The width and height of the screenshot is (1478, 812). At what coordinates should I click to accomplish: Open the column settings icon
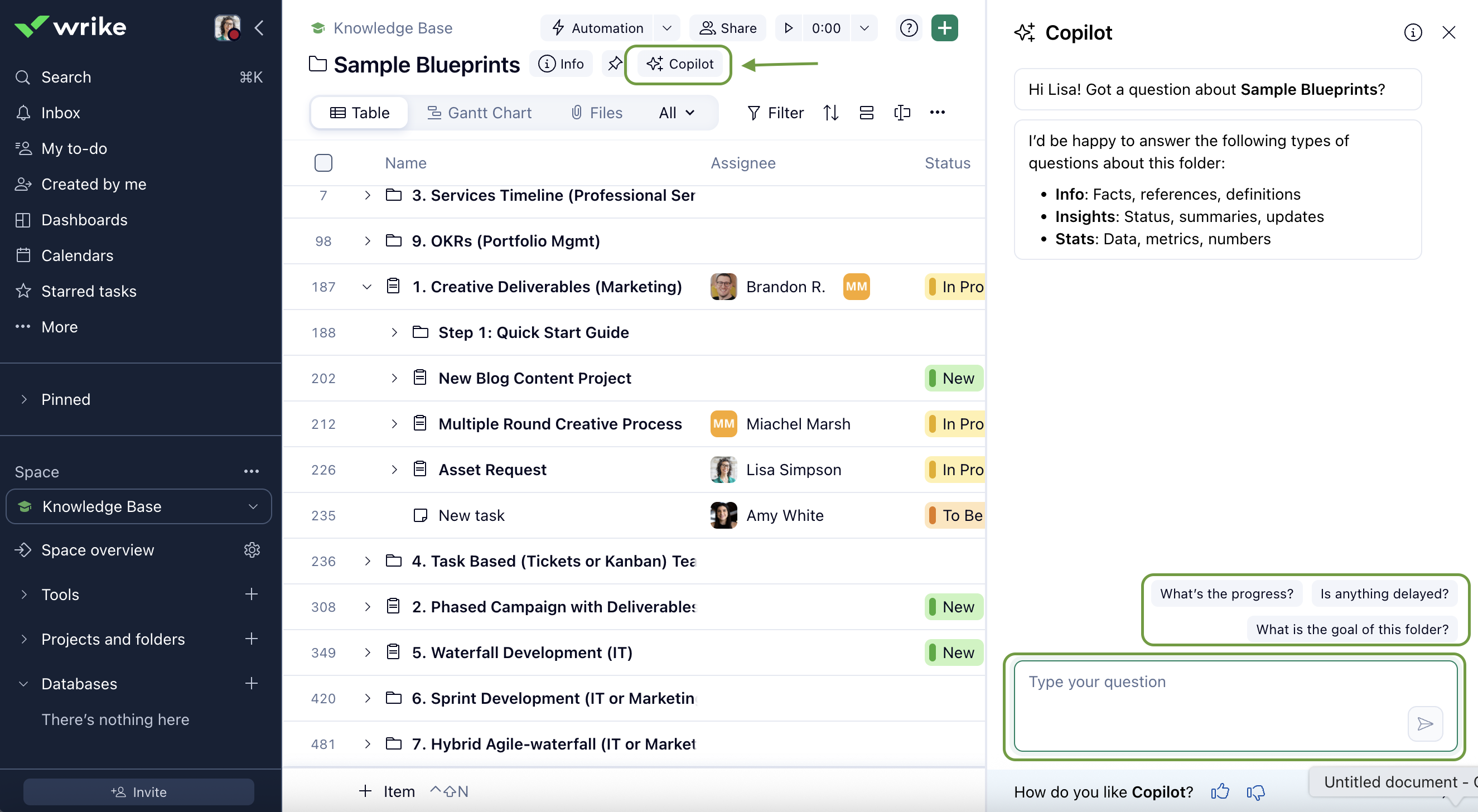click(901, 113)
